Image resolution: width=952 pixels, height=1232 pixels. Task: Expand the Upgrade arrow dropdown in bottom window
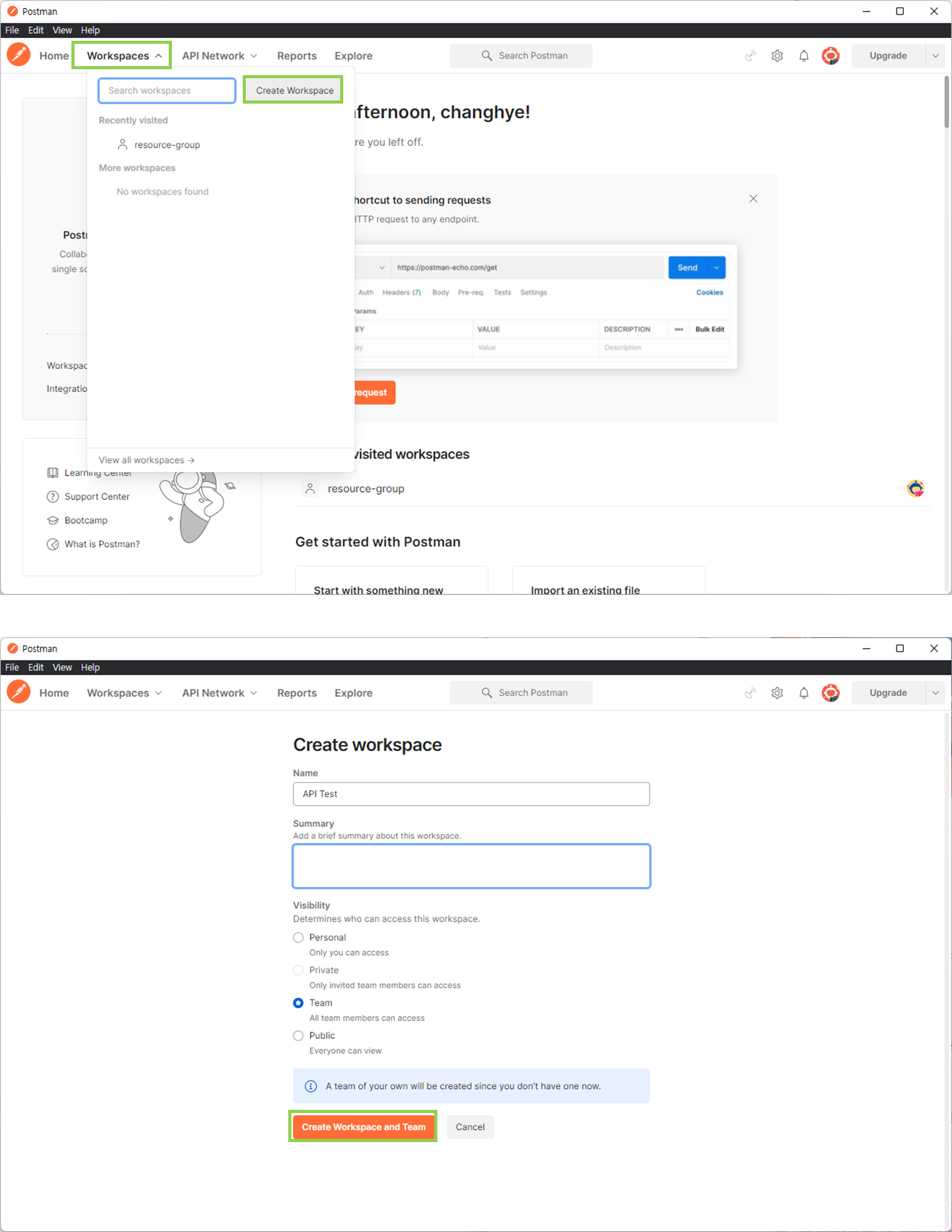click(x=935, y=692)
